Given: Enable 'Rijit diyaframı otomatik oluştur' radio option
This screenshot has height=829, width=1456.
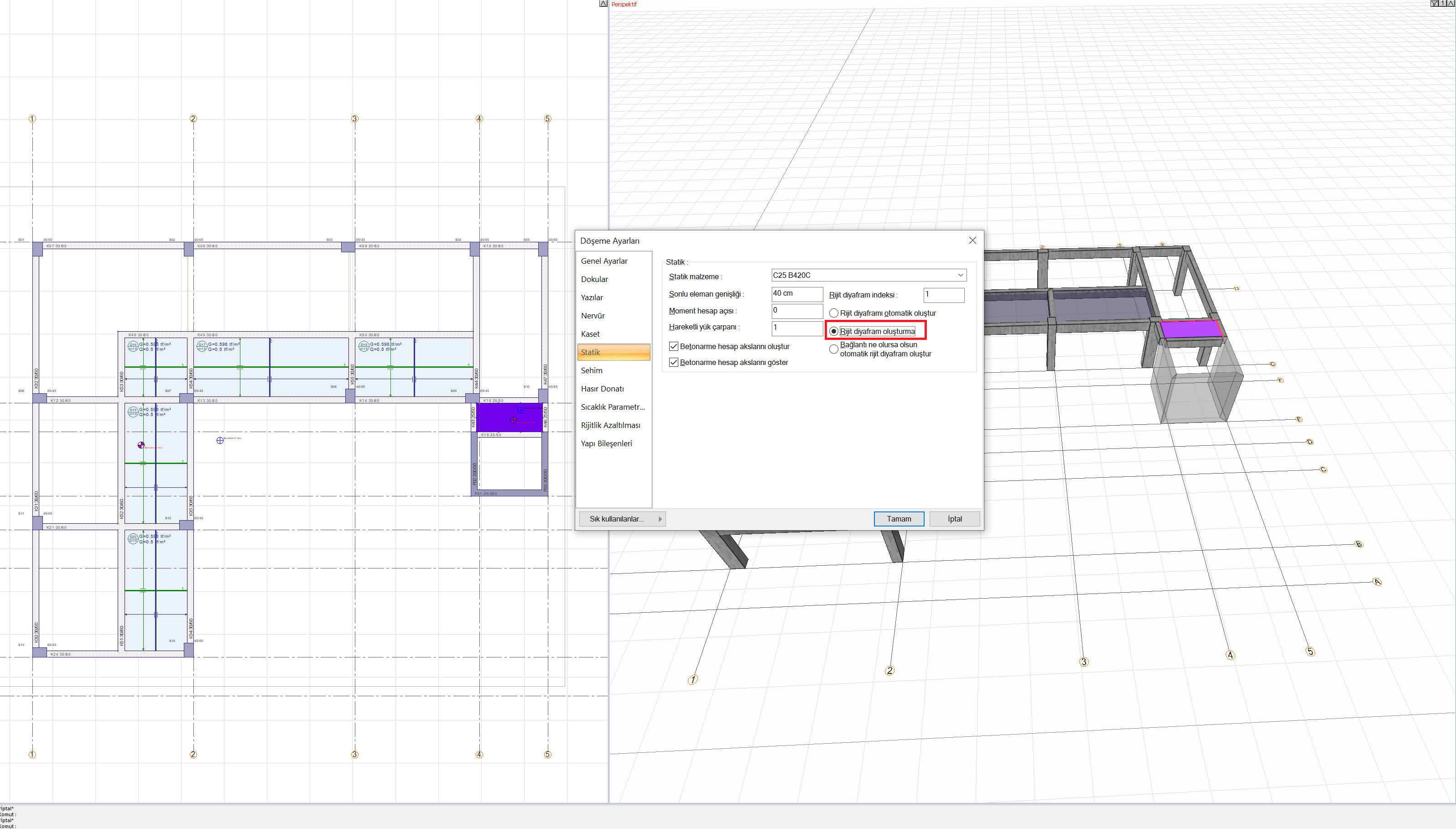Looking at the screenshot, I should (833, 313).
